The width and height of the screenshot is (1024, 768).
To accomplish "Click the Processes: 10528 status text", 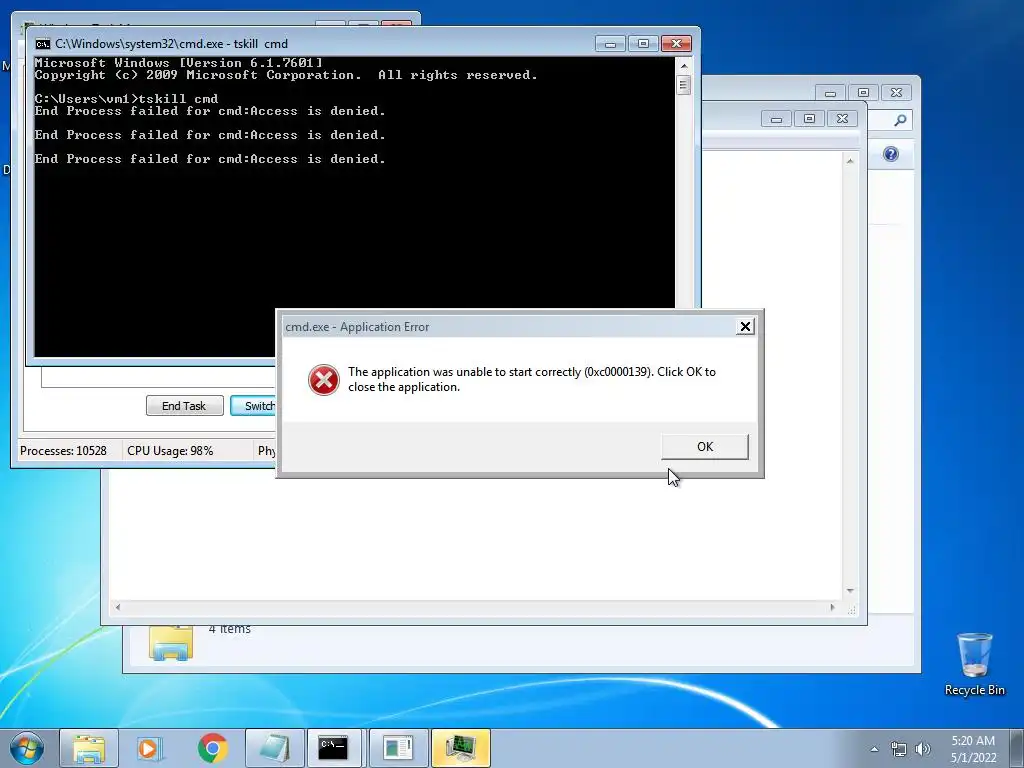I will point(63,451).
